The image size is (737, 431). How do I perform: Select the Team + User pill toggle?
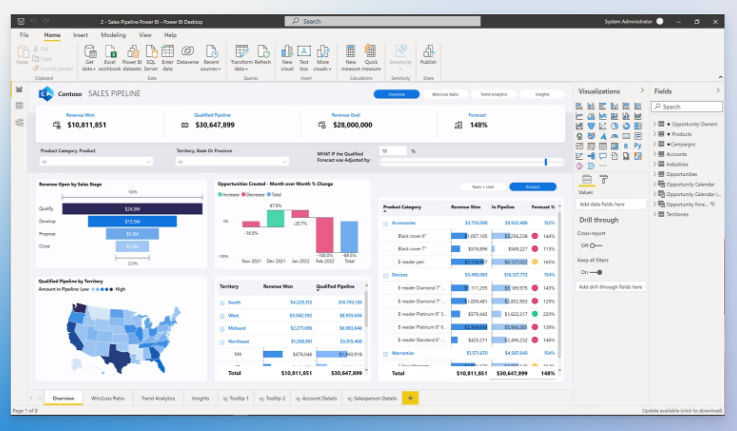pos(483,187)
